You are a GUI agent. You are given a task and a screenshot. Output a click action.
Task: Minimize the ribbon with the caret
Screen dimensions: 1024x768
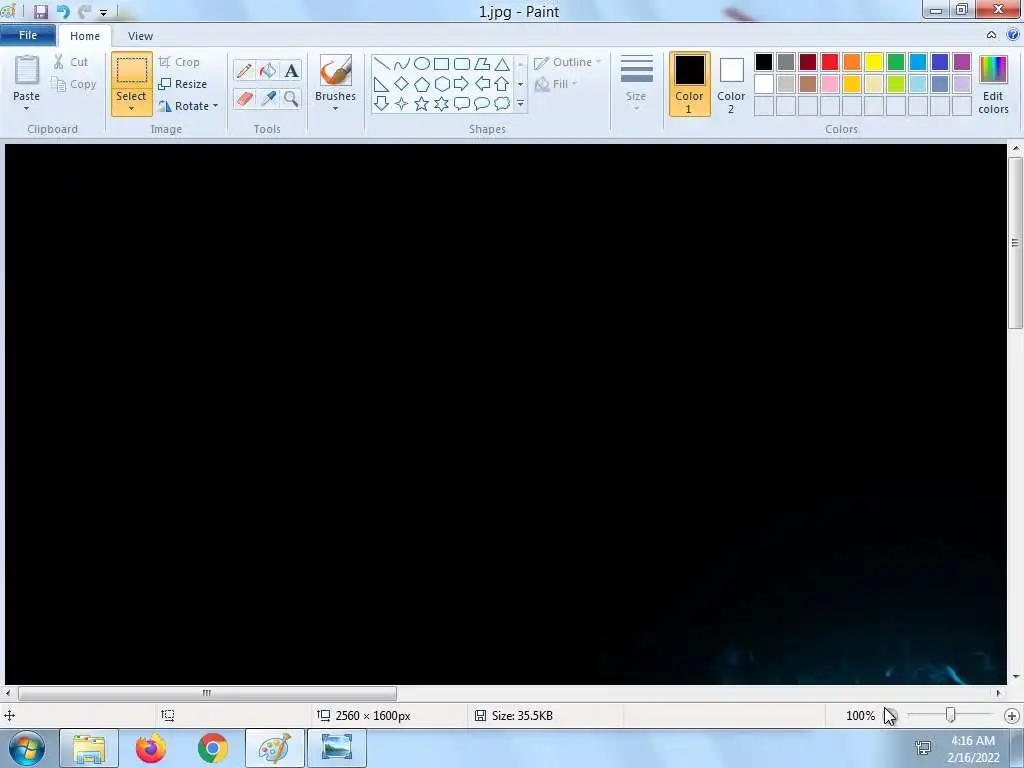[991, 35]
